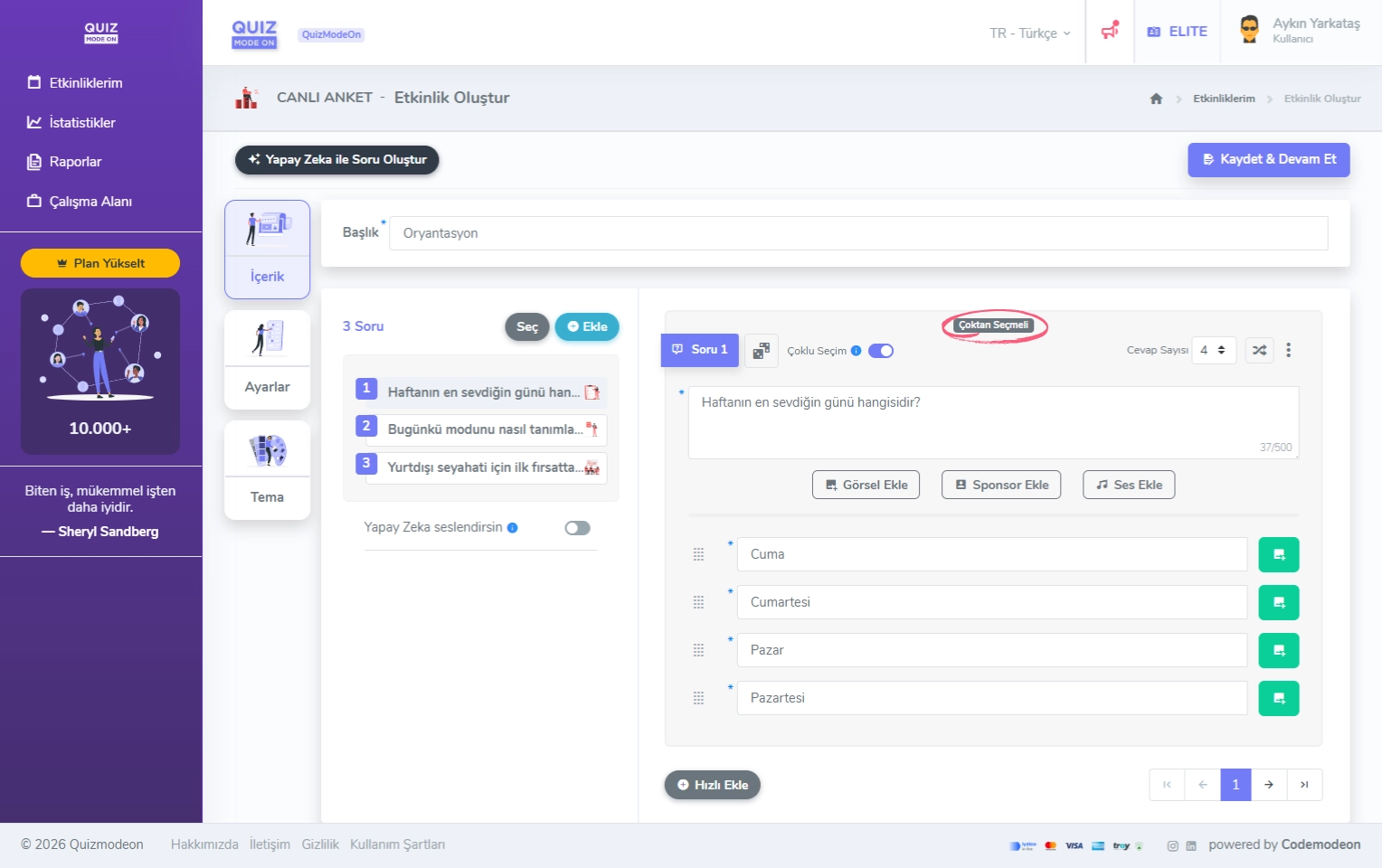This screenshot has width=1382, height=868.
Task: Open the Instagram footer icon
Action: [1172, 846]
